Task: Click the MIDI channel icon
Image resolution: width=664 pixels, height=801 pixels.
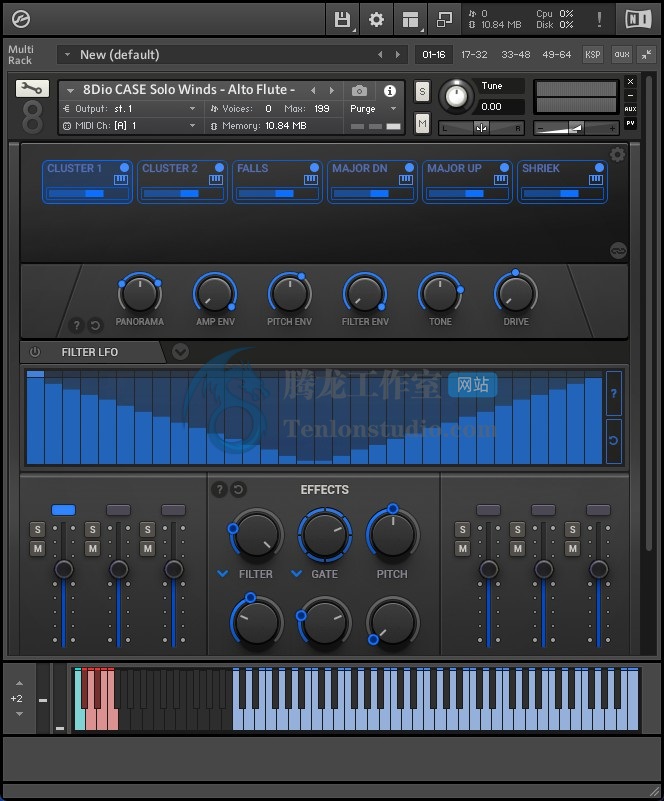Action: [x=66, y=126]
